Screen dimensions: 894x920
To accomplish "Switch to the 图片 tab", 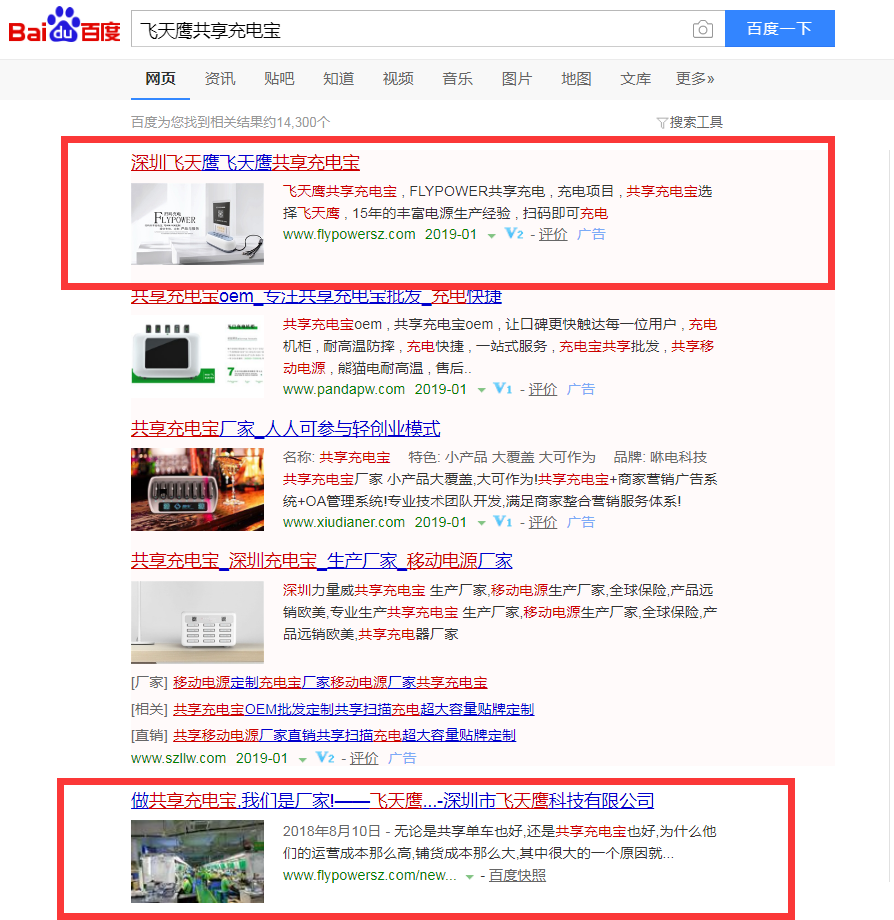I will tap(517, 78).
